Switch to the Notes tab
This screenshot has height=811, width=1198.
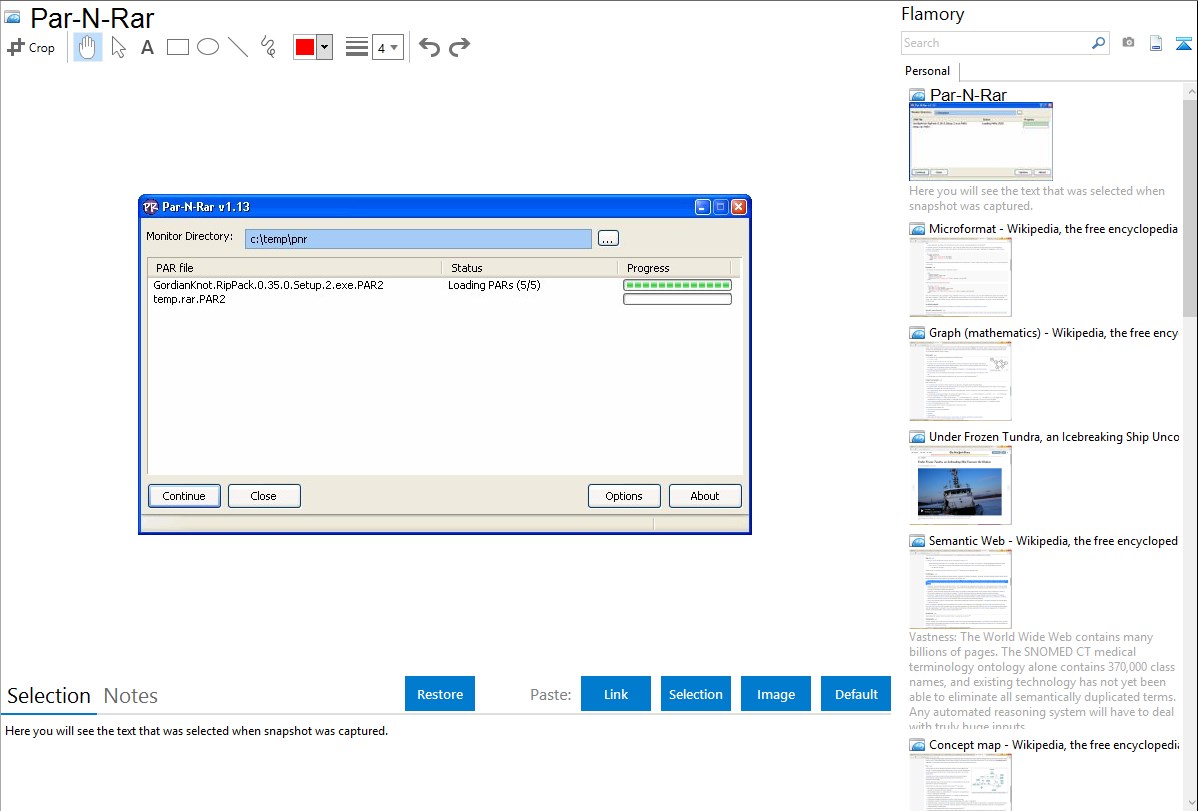[131, 696]
